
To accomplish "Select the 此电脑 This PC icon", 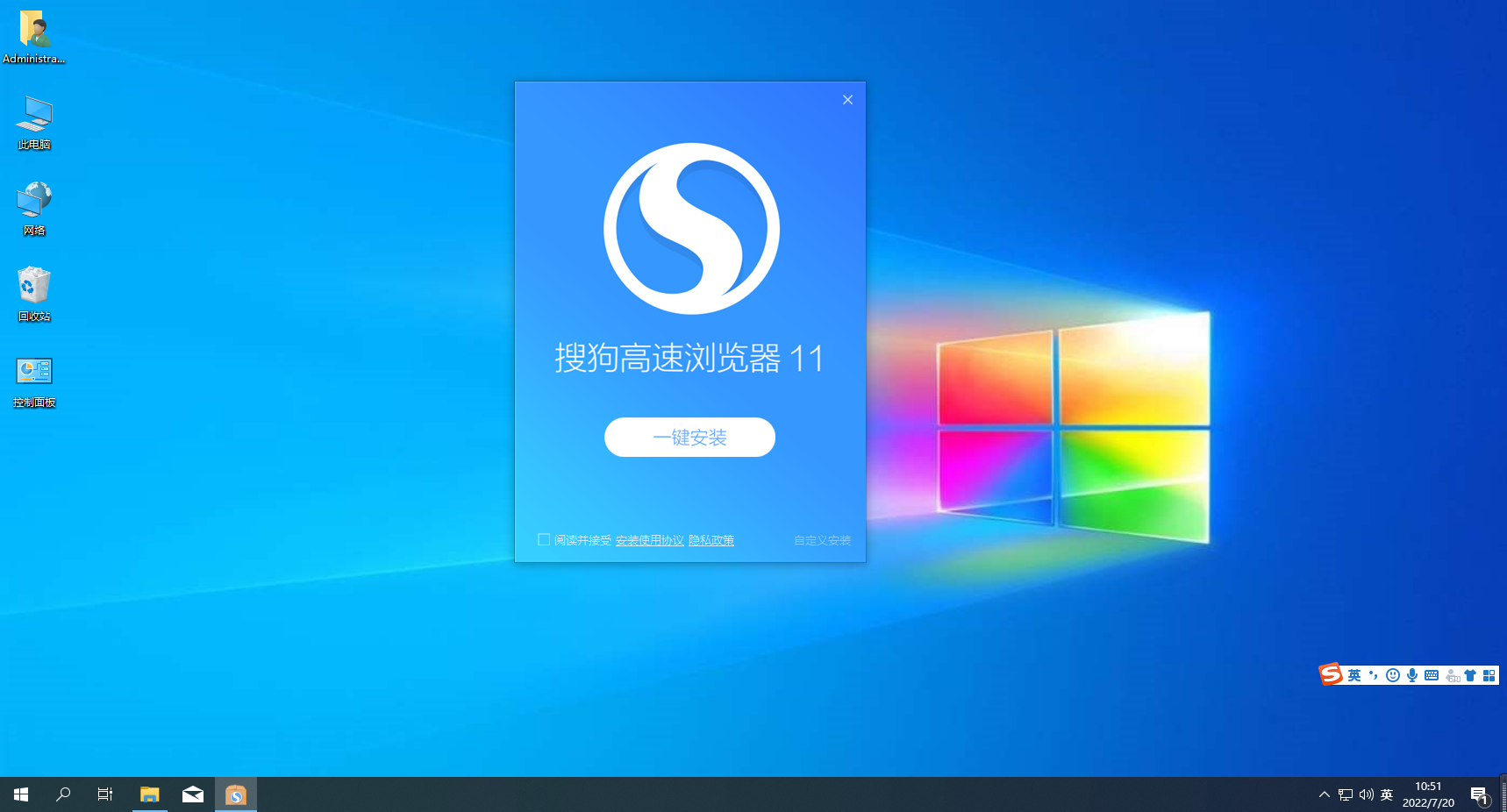I will (x=34, y=123).
